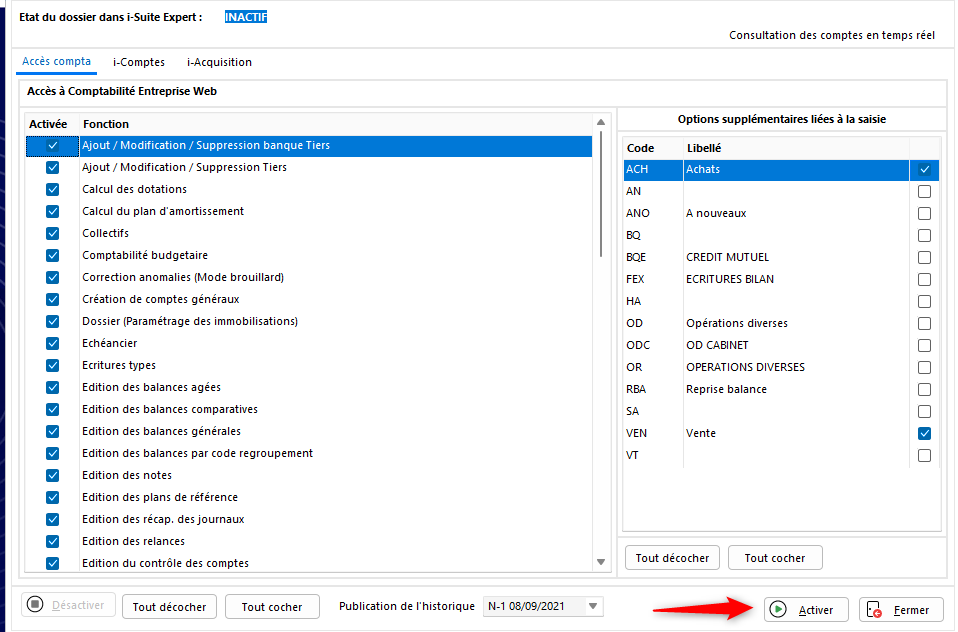
Task: Open the i-Acquisition tab
Action: coord(219,62)
